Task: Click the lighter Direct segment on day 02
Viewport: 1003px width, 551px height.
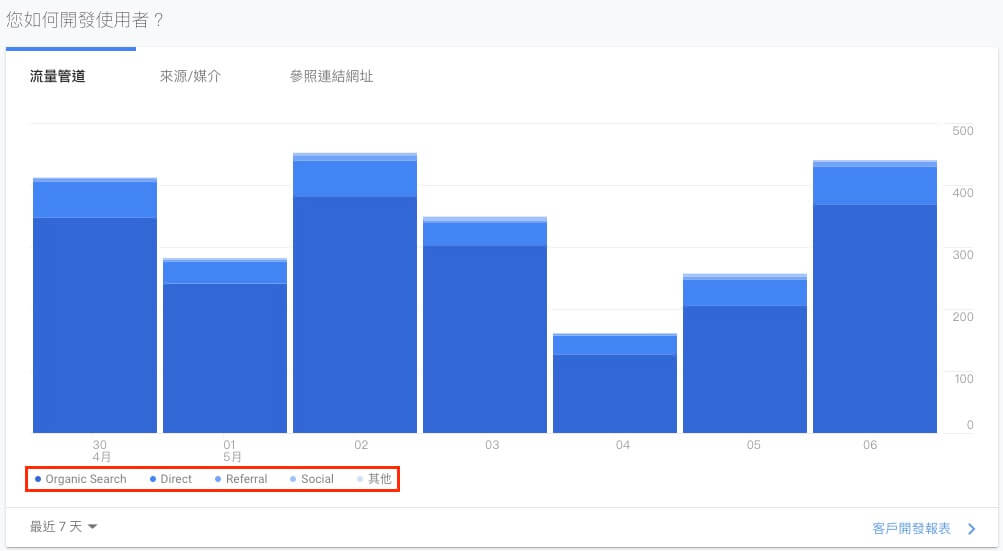Action: pyautogui.click(x=355, y=178)
